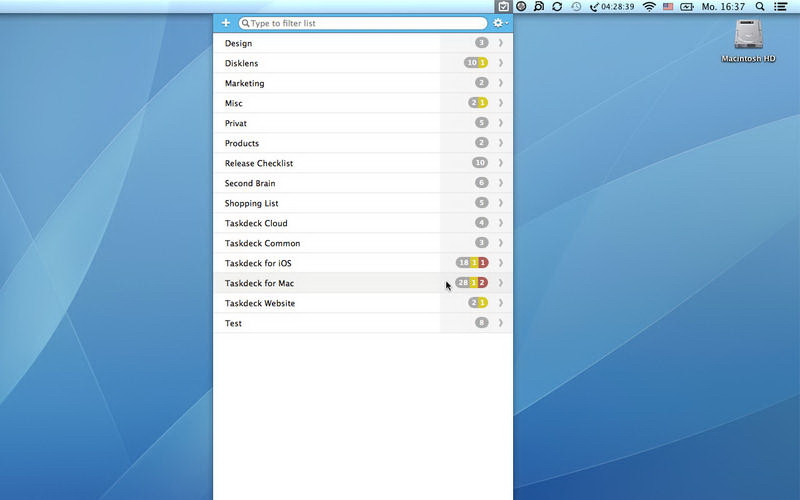Click the red badge on Taskdeck for iOS
Viewport: 800px width, 500px height.
483,263
